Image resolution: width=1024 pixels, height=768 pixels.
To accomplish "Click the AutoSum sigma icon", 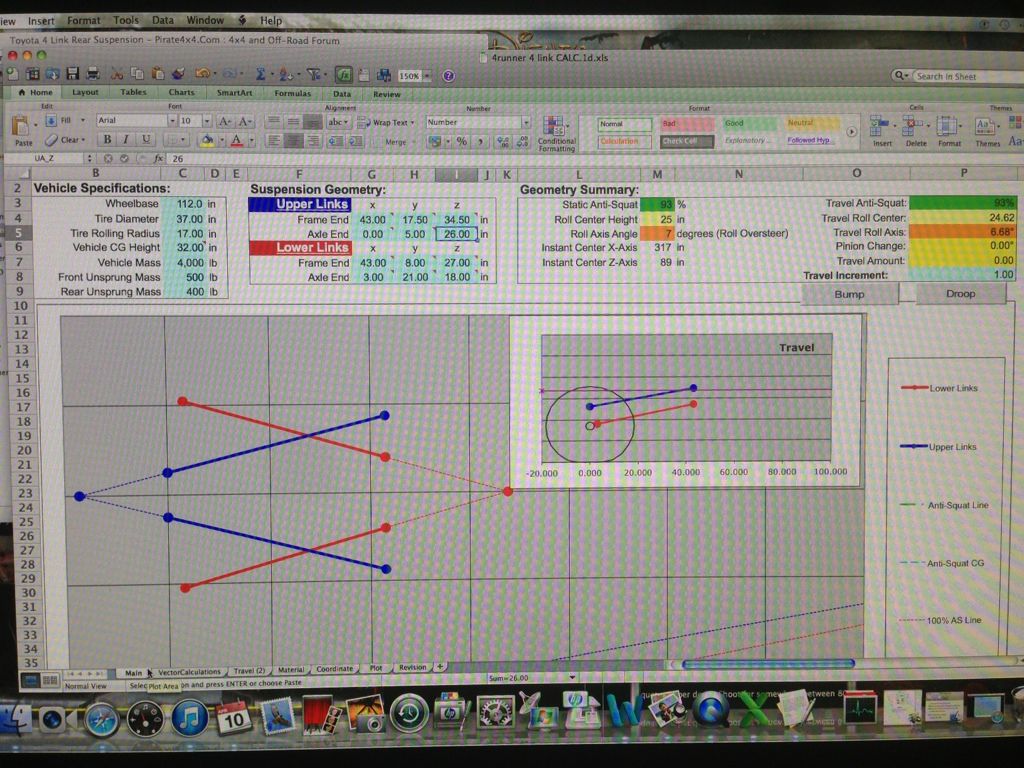I will 261,74.
